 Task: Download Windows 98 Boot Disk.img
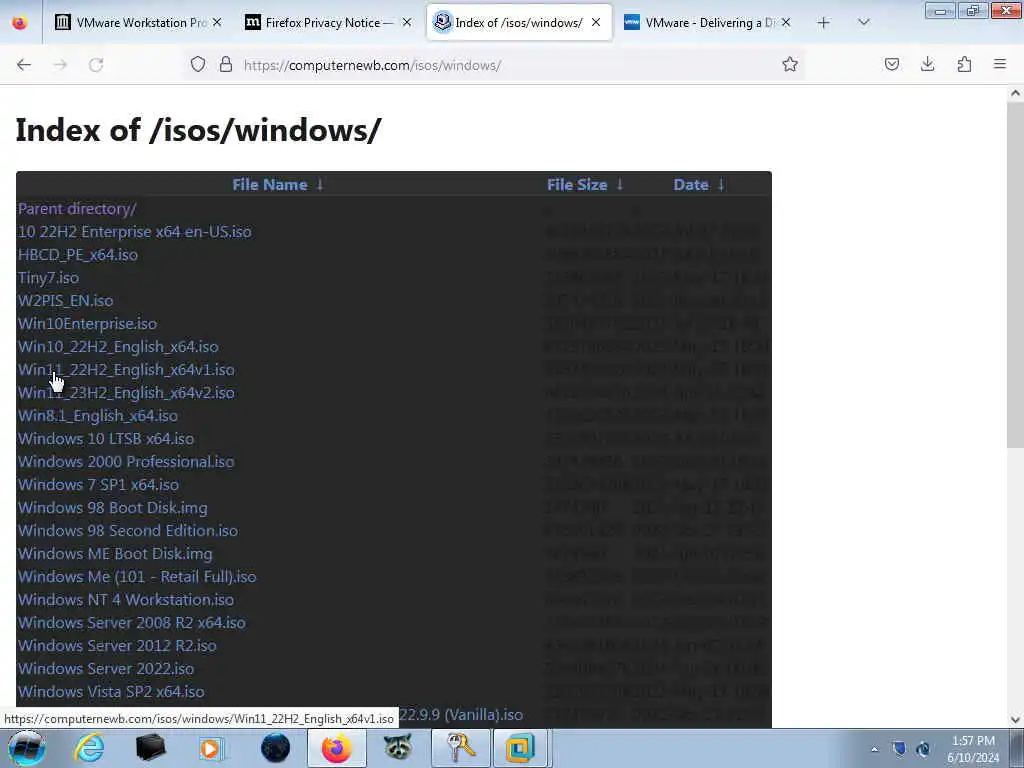(x=112, y=507)
